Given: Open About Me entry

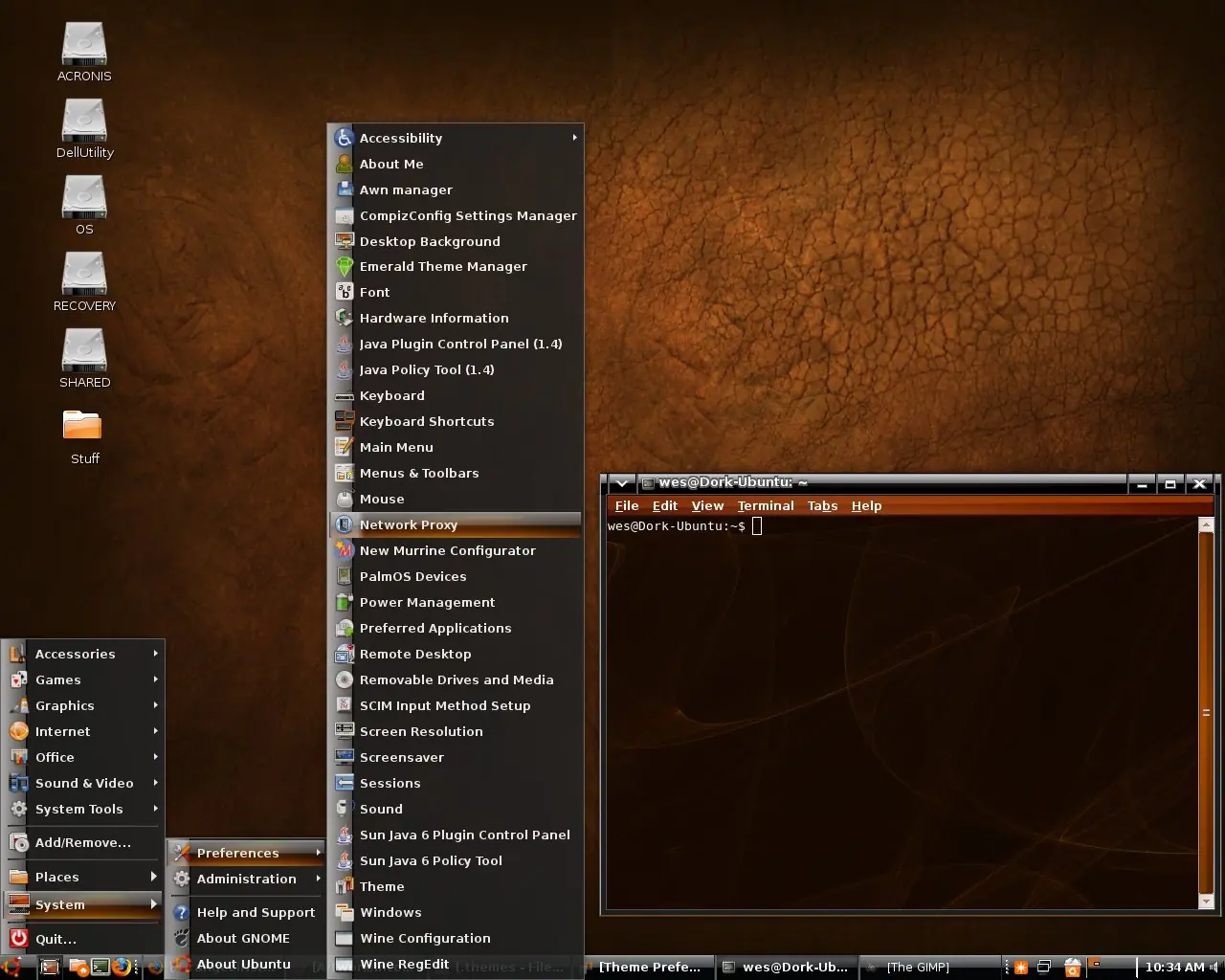Looking at the screenshot, I should (x=456, y=165).
